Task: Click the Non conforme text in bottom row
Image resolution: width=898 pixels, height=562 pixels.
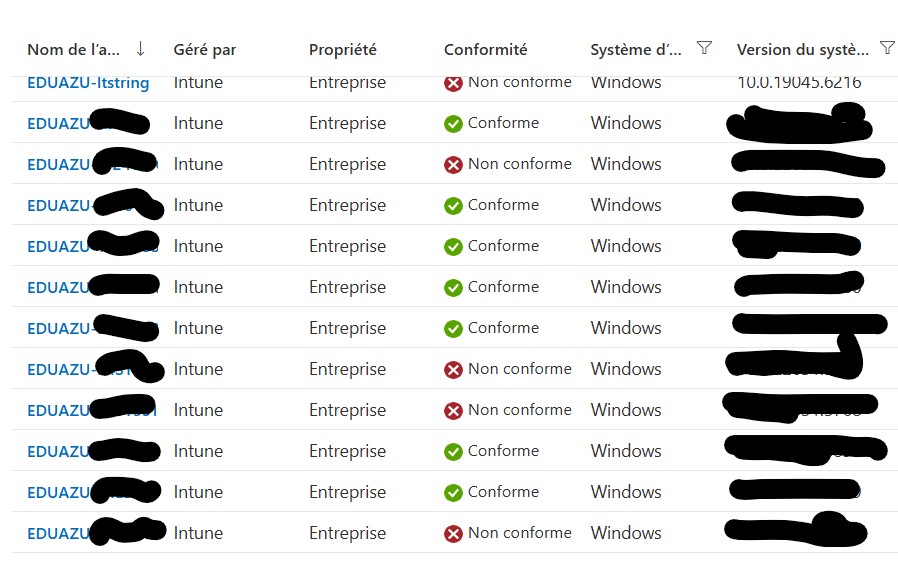Action: 519,533
